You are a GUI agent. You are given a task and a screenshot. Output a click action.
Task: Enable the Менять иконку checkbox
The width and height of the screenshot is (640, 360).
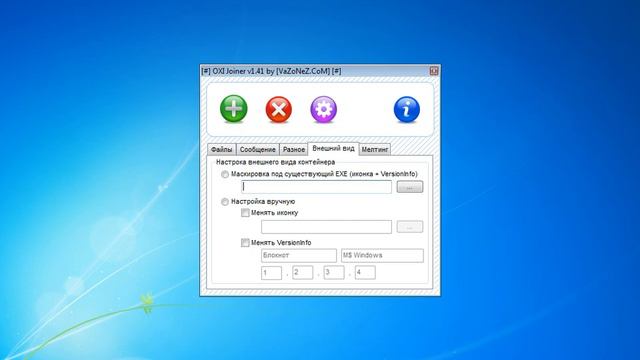[x=245, y=213]
